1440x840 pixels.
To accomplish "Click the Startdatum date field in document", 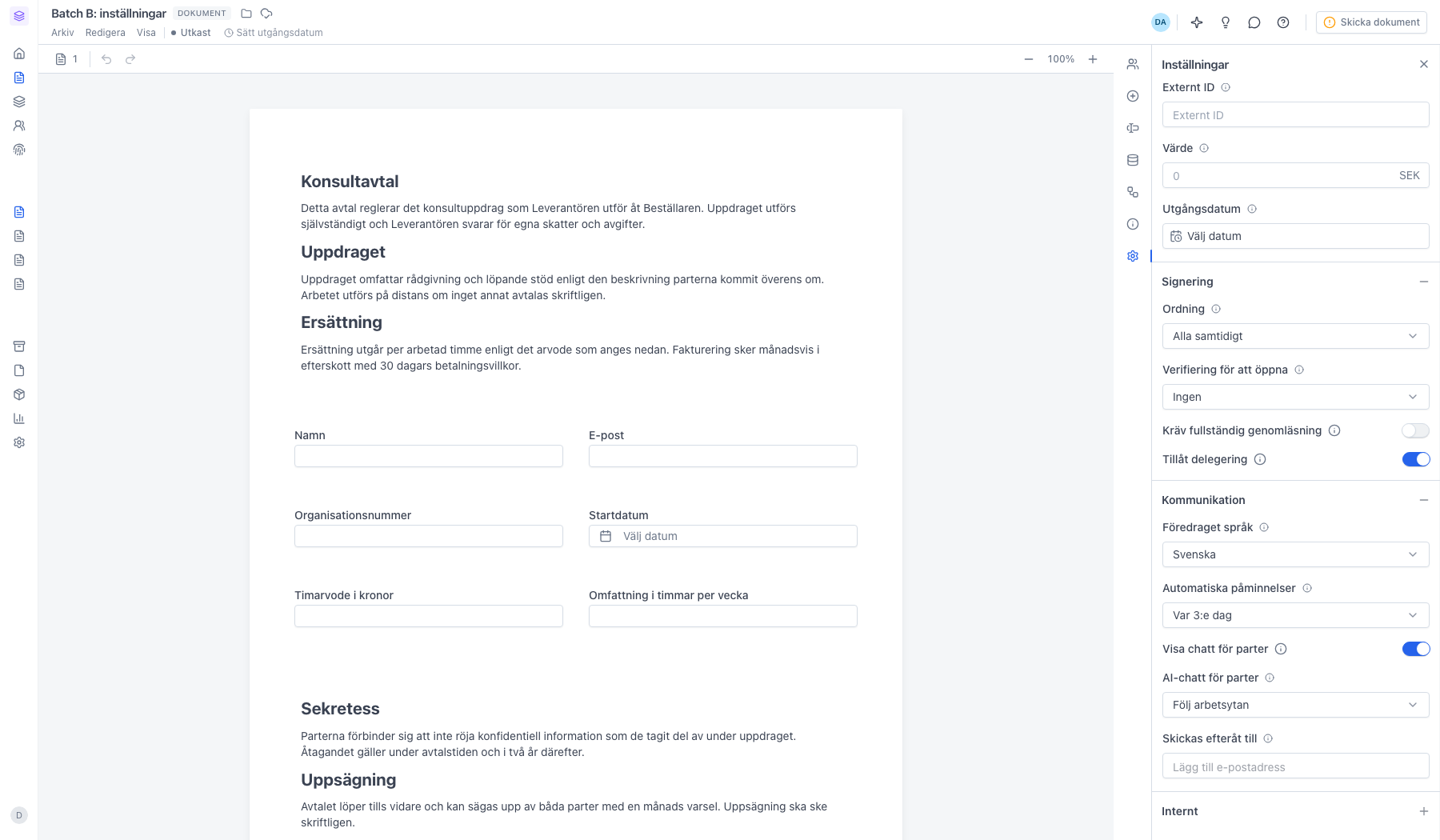I will (723, 536).
